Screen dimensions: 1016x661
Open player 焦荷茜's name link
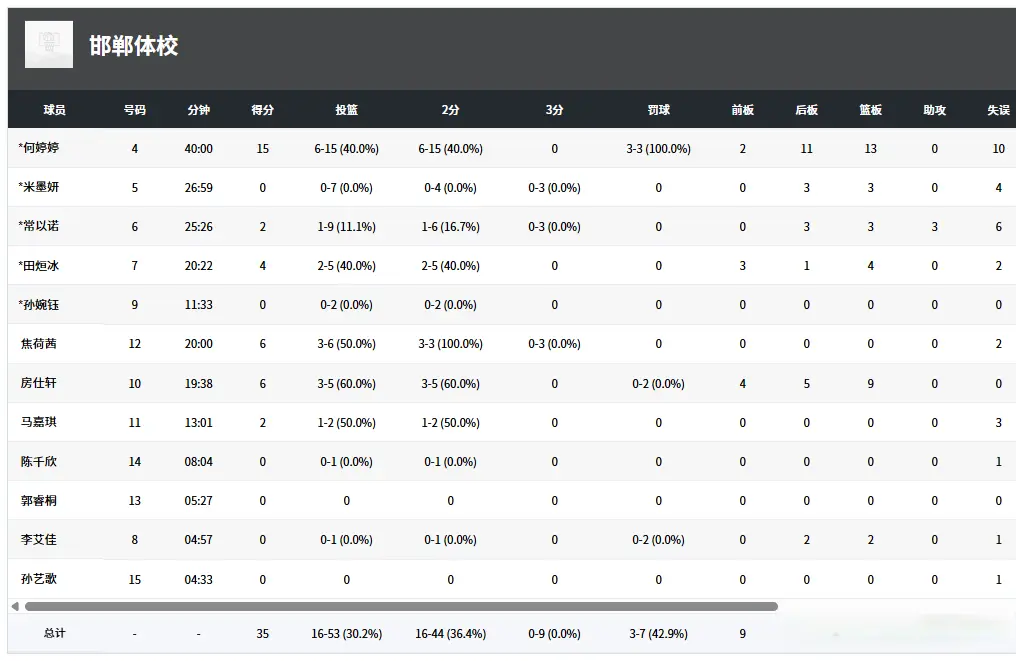coord(39,343)
